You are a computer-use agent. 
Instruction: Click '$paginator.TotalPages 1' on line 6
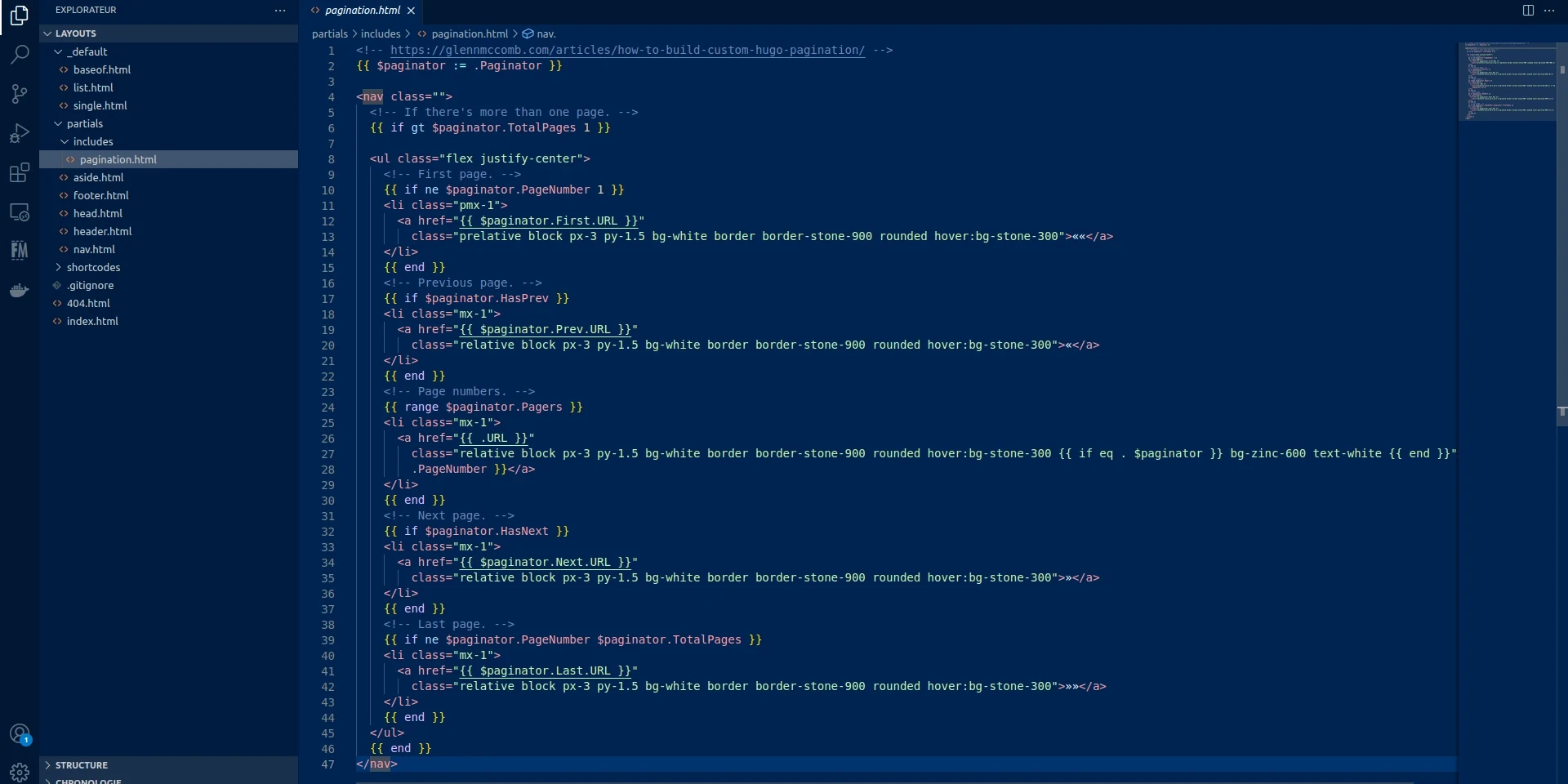click(x=510, y=127)
